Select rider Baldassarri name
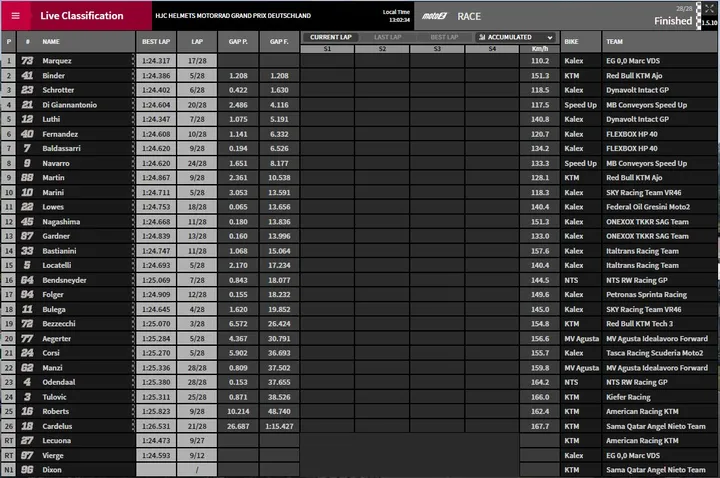 (61, 148)
